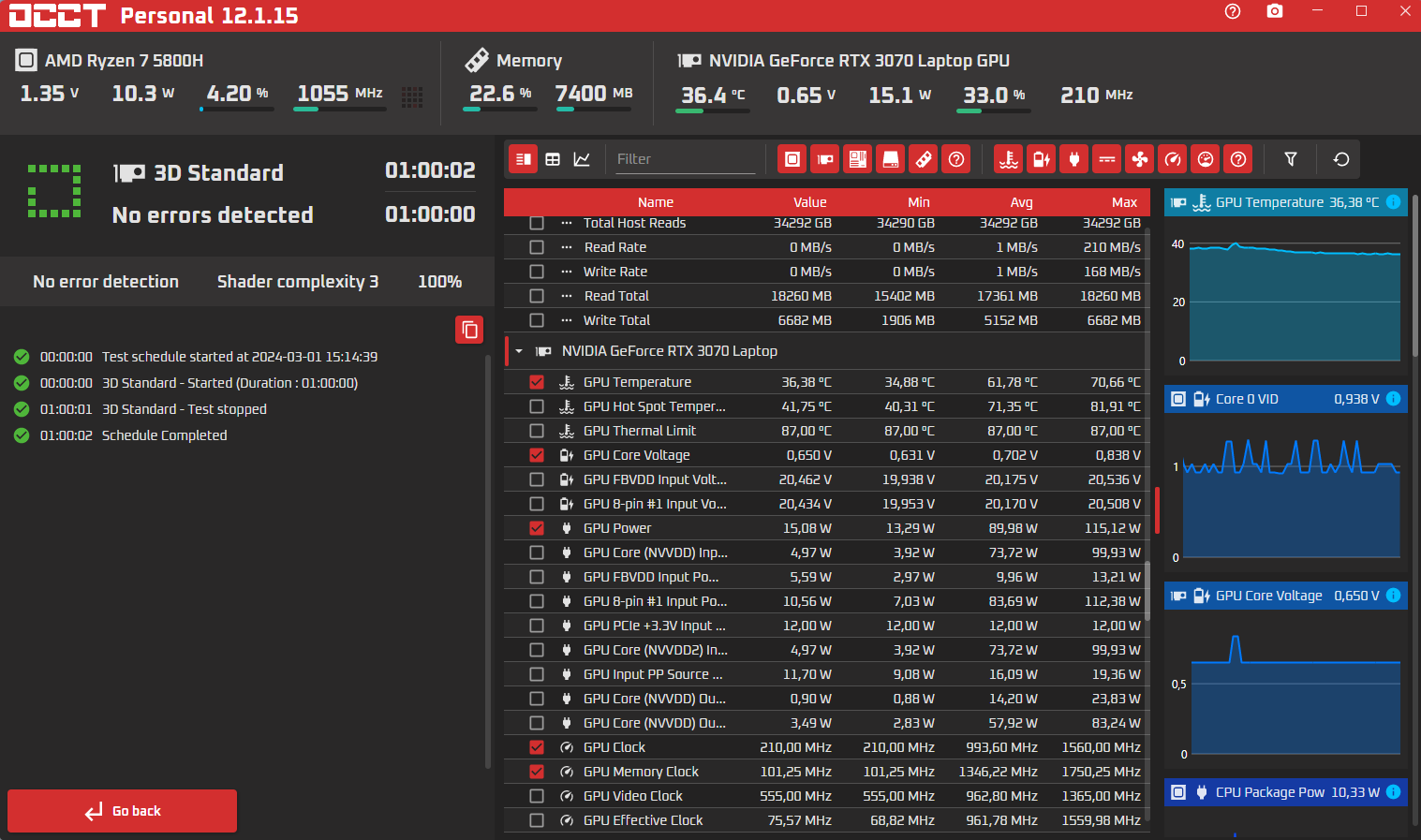Viewport: 1421px width, 840px height.
Task: Open info for GPU Temperature graph
Action: coord(1393,202)
